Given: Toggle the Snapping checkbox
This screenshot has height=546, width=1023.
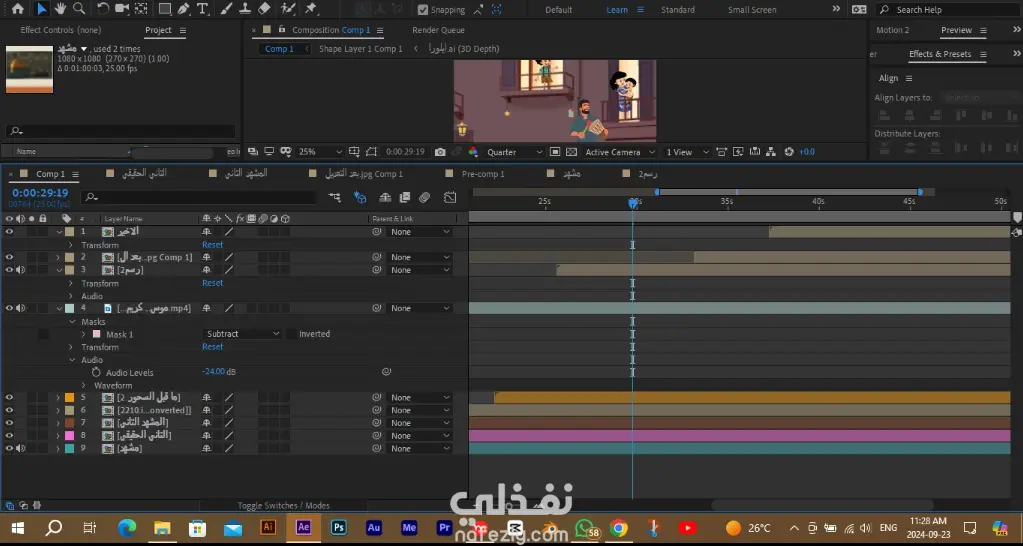Looking at the screenshot, I should click(423, 10).
